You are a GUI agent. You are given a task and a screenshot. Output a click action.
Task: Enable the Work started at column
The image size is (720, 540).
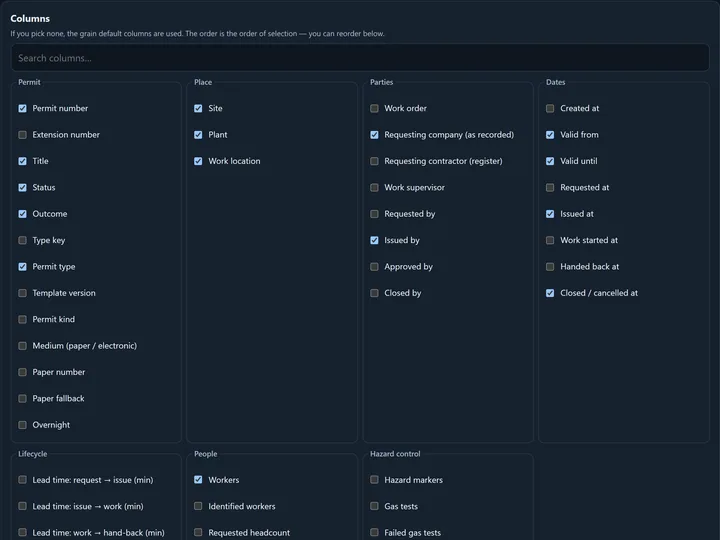click(550, 240)
